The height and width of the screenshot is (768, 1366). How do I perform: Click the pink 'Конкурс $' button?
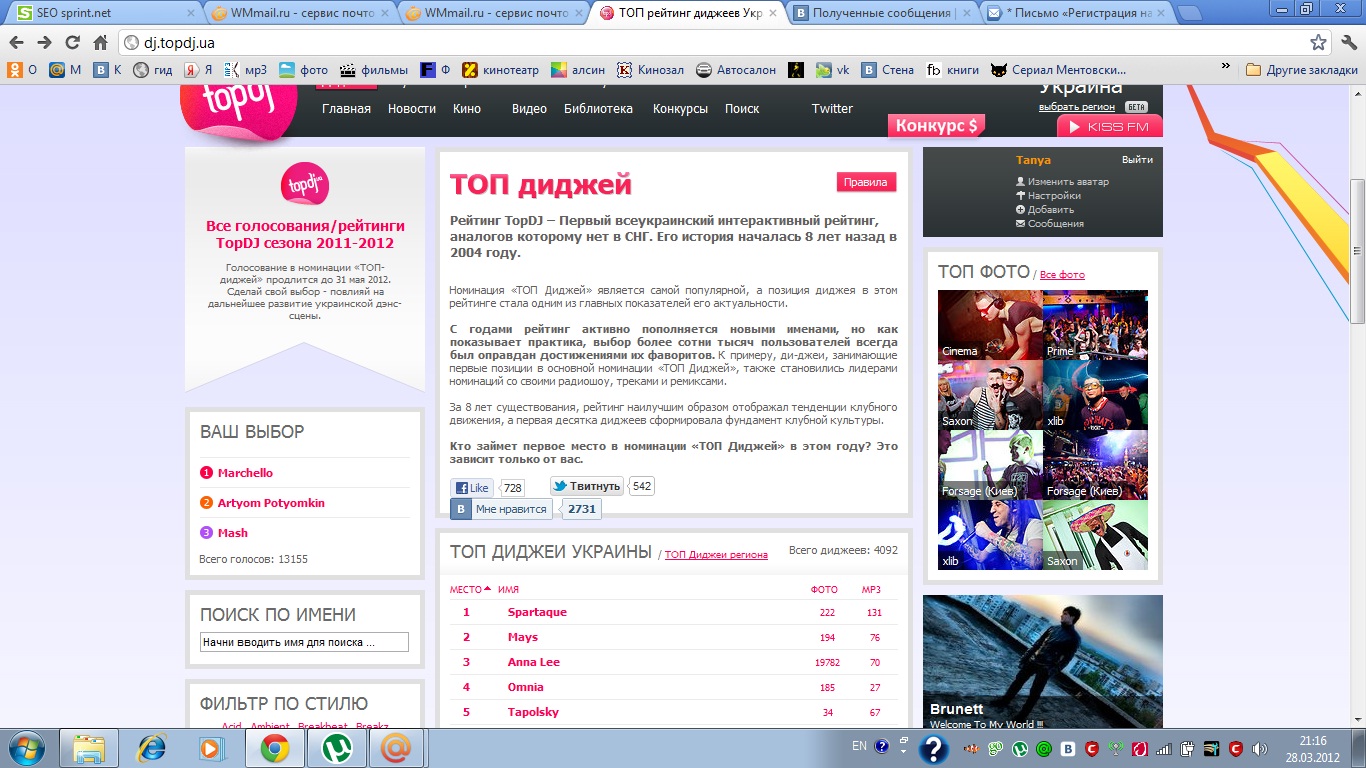(936, 126)
